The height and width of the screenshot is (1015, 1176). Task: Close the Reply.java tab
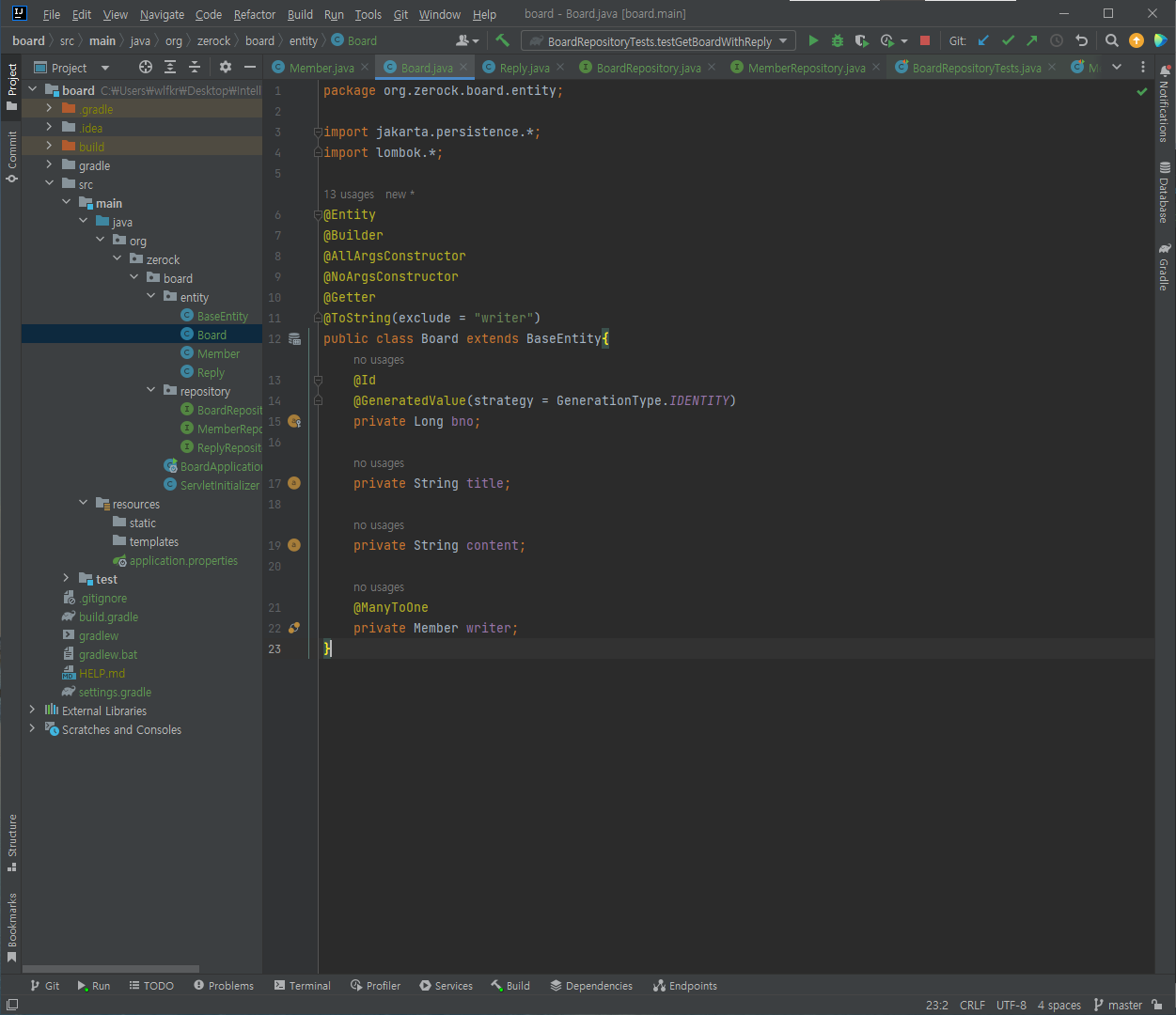coord(560,68)
